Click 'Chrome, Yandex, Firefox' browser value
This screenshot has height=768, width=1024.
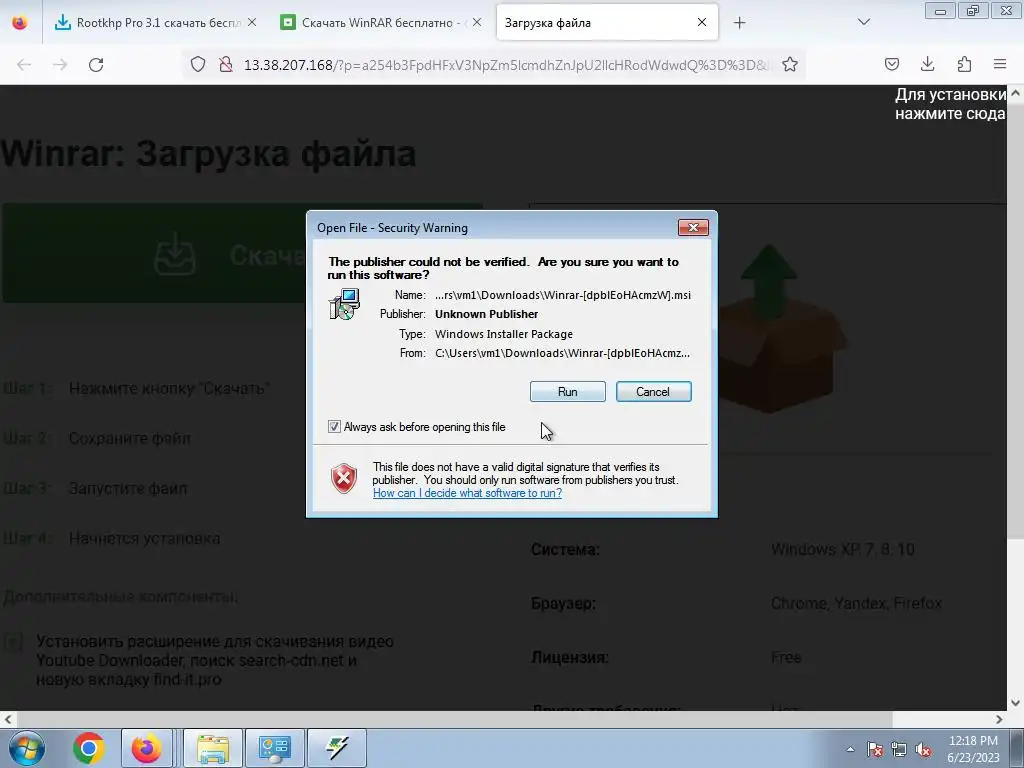[x=856, y=603]
